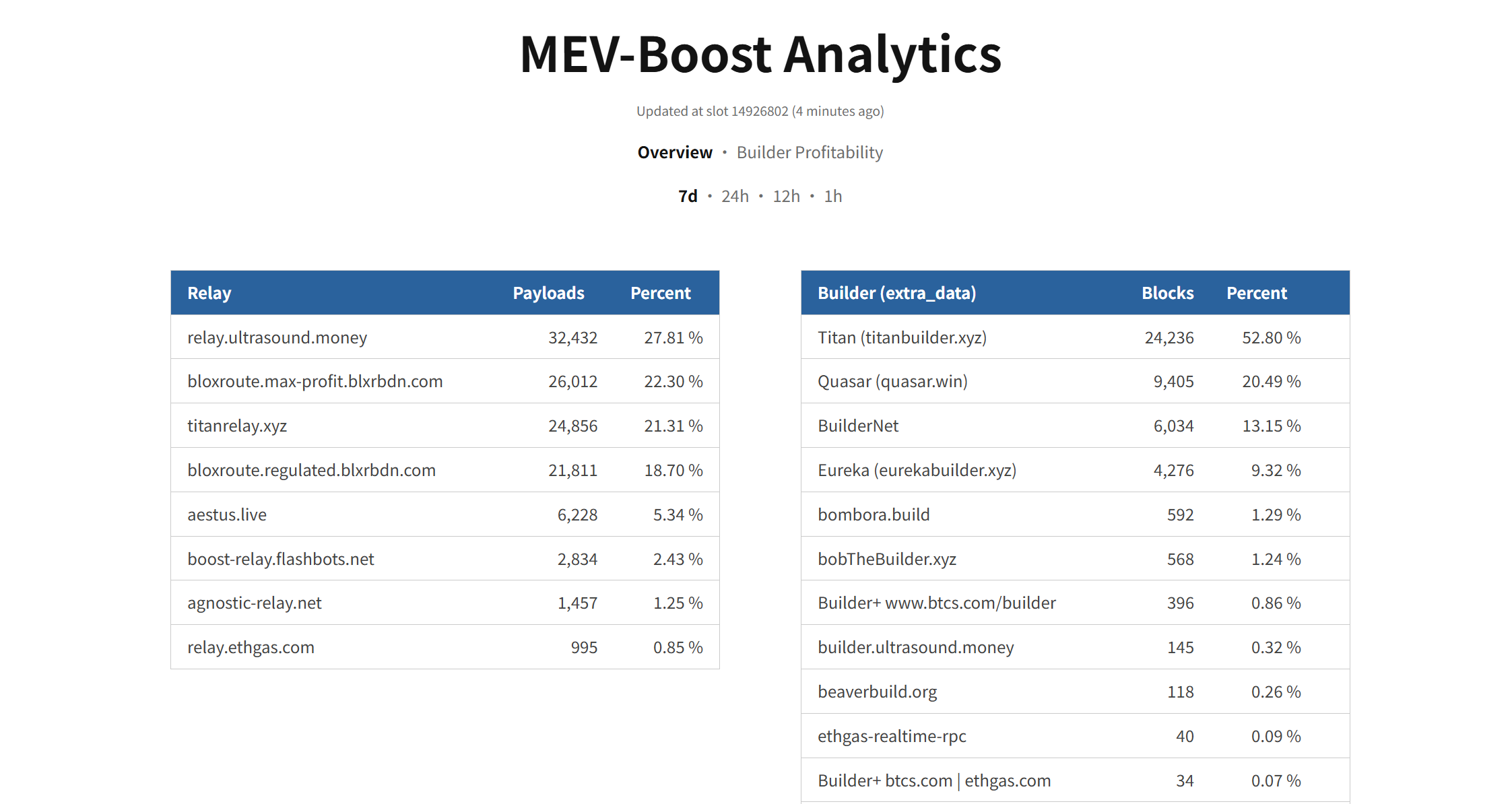Click the relay.ultrasound.money relay row
This screenshot has width=1512, height=804.
pyautogui.click(x=445, y=337)
